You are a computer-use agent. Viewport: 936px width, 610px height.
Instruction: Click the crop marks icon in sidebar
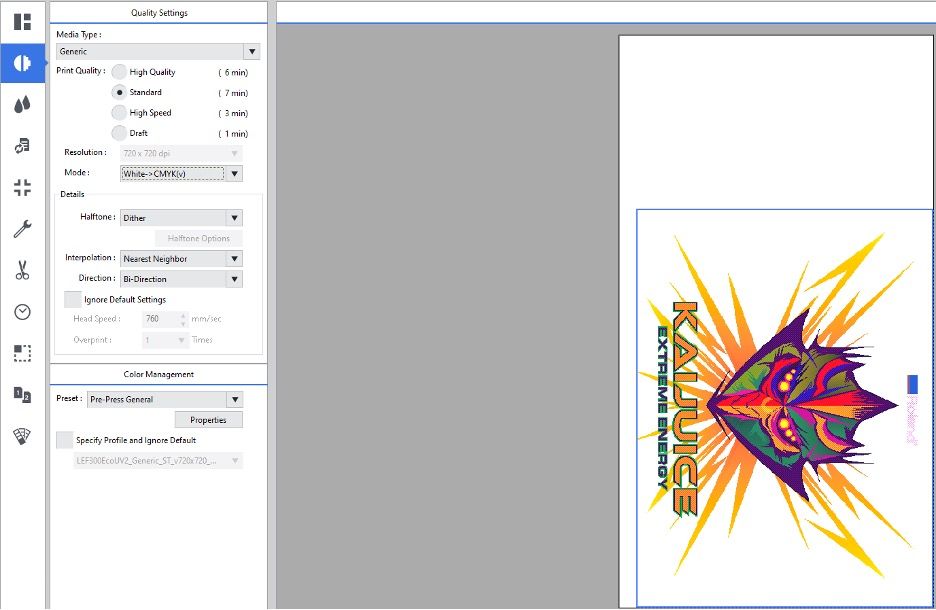(x=22, y=188)
